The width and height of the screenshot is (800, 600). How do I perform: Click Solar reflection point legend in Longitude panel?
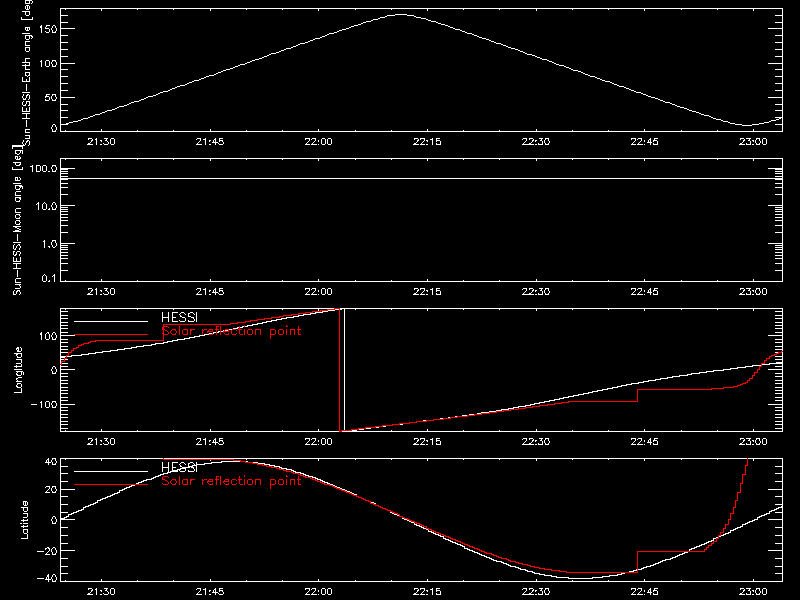click(x=231, y=331)
